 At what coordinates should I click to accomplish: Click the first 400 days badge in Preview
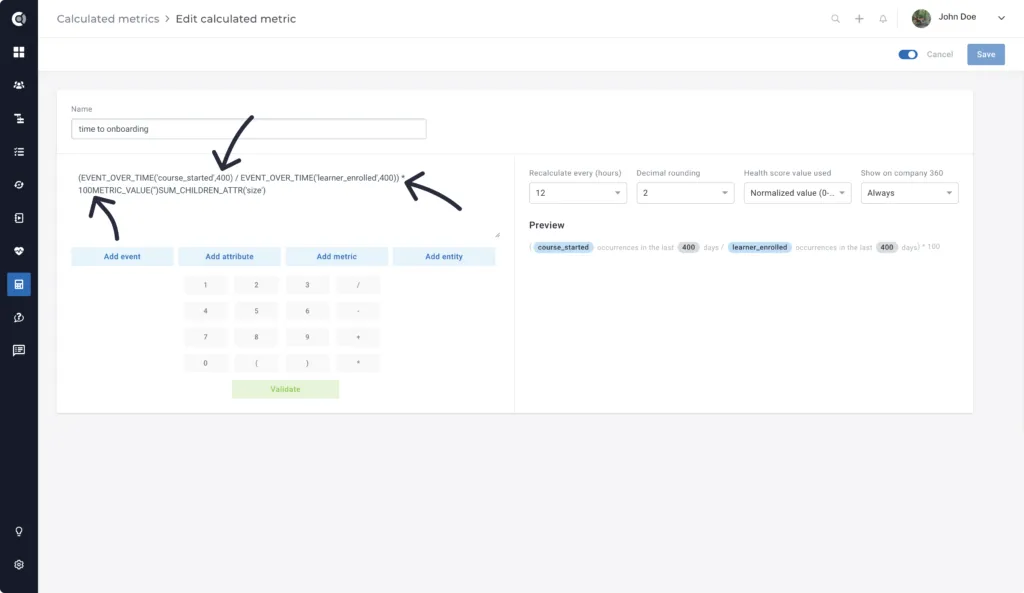pos(688,248)
